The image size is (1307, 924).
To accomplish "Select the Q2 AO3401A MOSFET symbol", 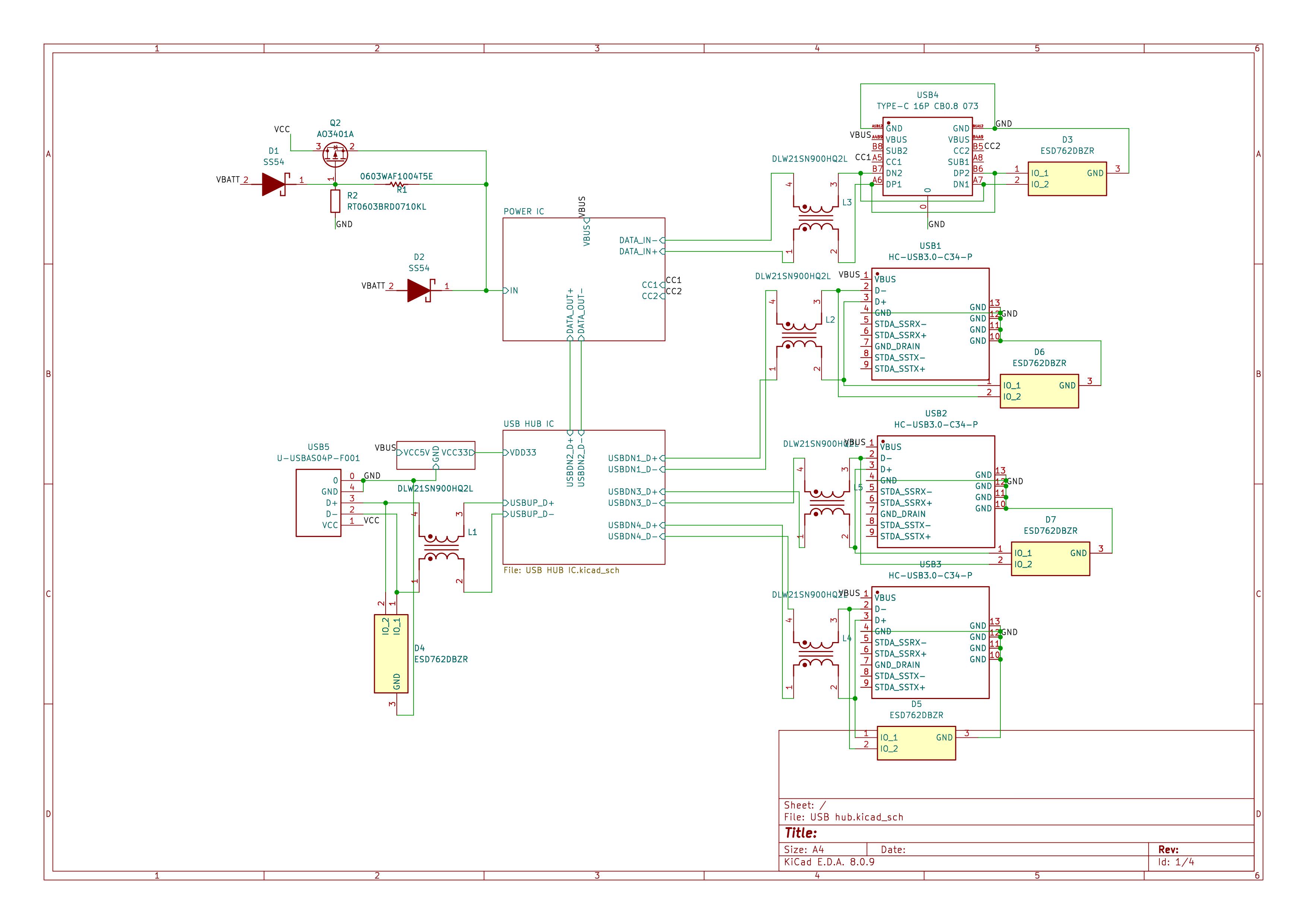I will coord(335,154).
